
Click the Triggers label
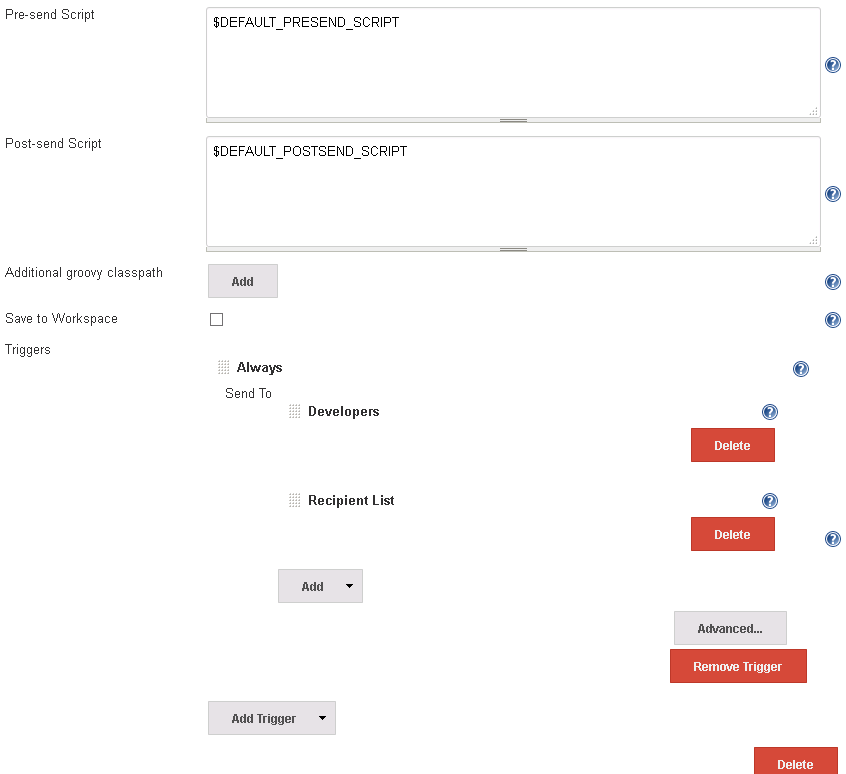28,350
